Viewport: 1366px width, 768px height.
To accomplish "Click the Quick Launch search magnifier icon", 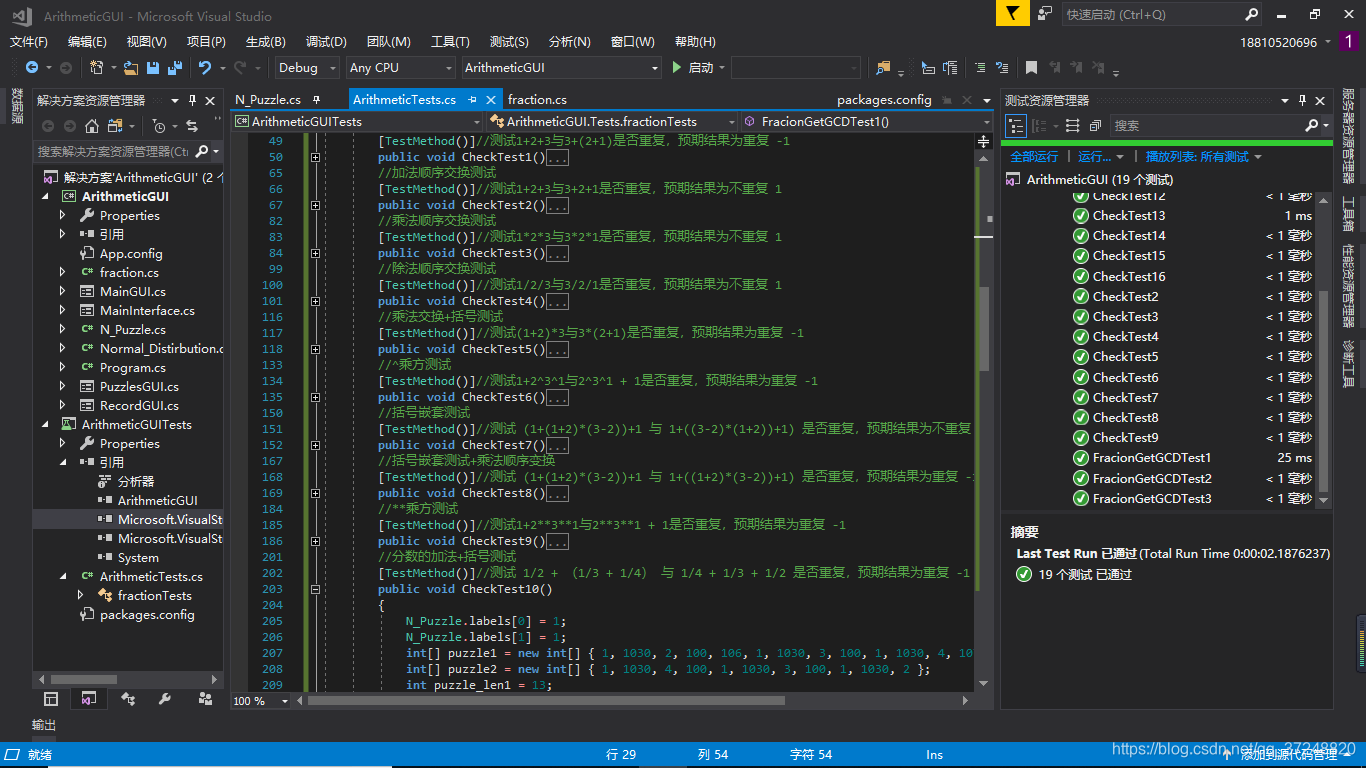I will pyautogui.click(x=1251, y=15).
